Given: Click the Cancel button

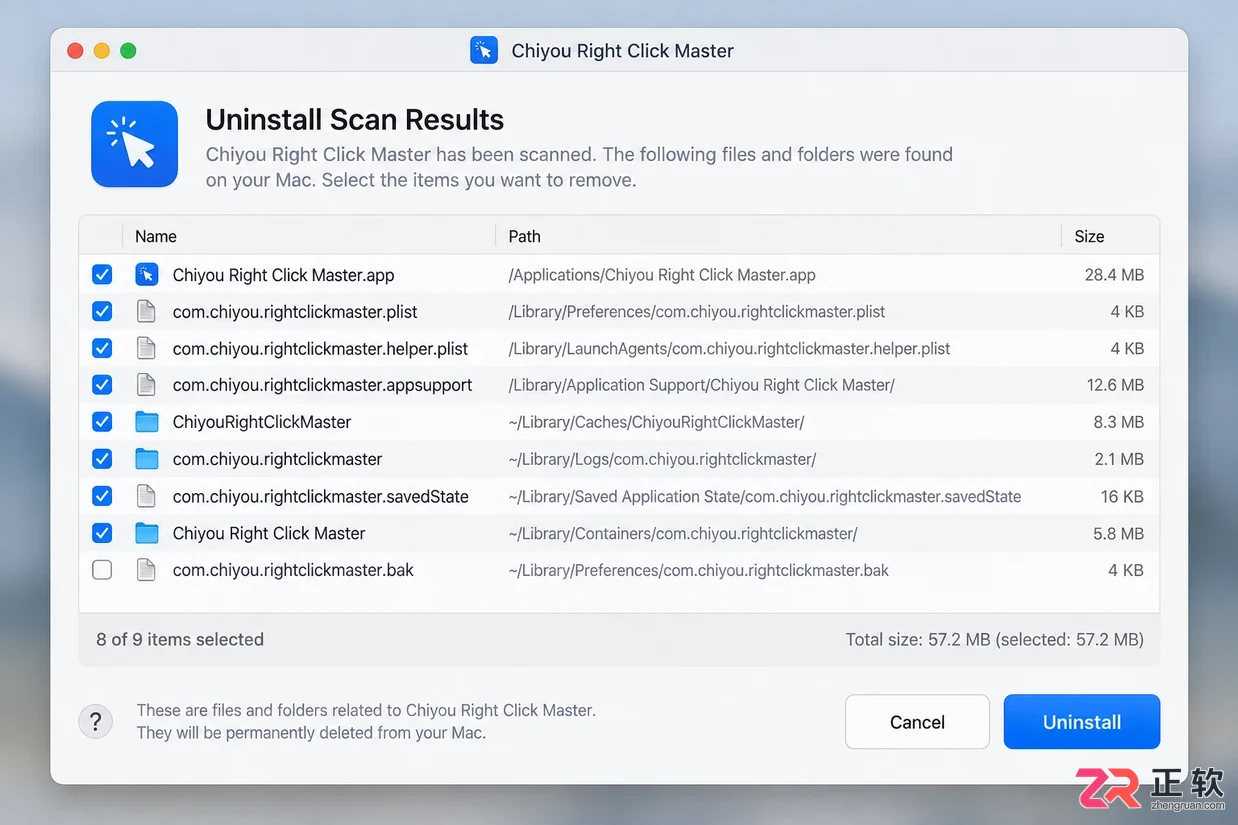Looking at the screenshot, I should pyautogui.click(x=917, y=722).
